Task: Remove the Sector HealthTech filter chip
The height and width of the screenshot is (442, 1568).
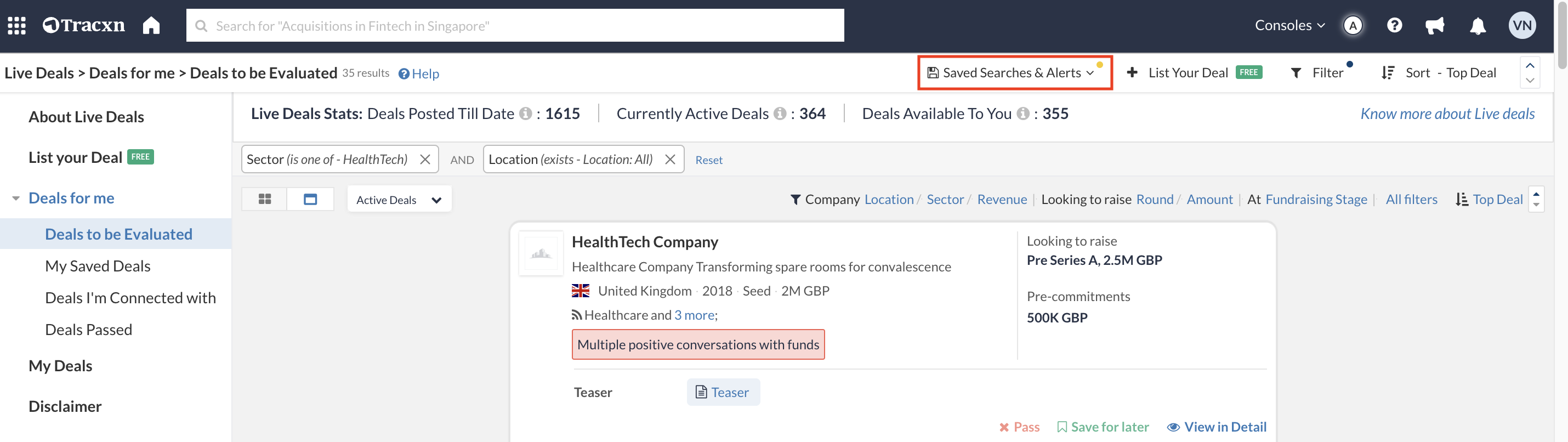Action: coord(425,160)
